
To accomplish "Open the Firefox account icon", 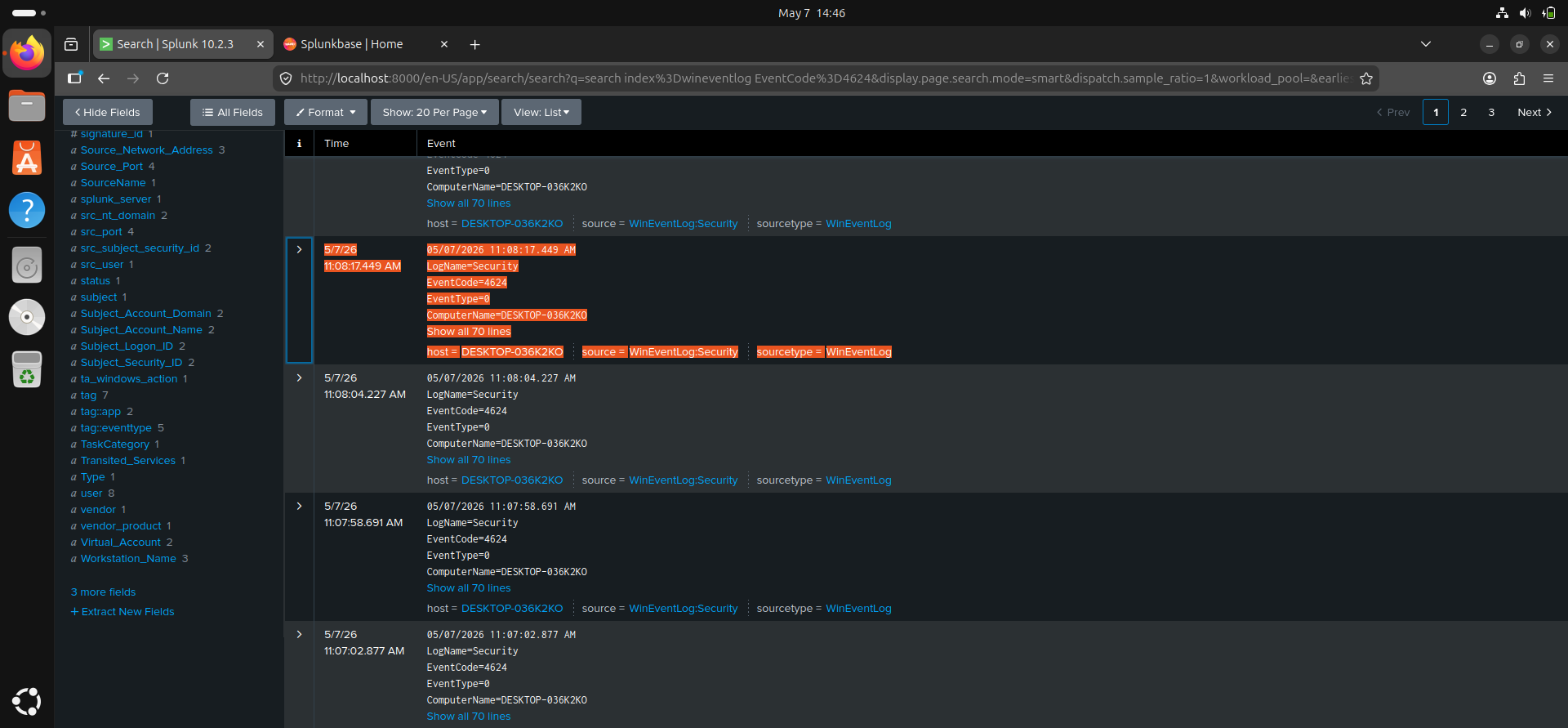I will [x=1490, y=78].
